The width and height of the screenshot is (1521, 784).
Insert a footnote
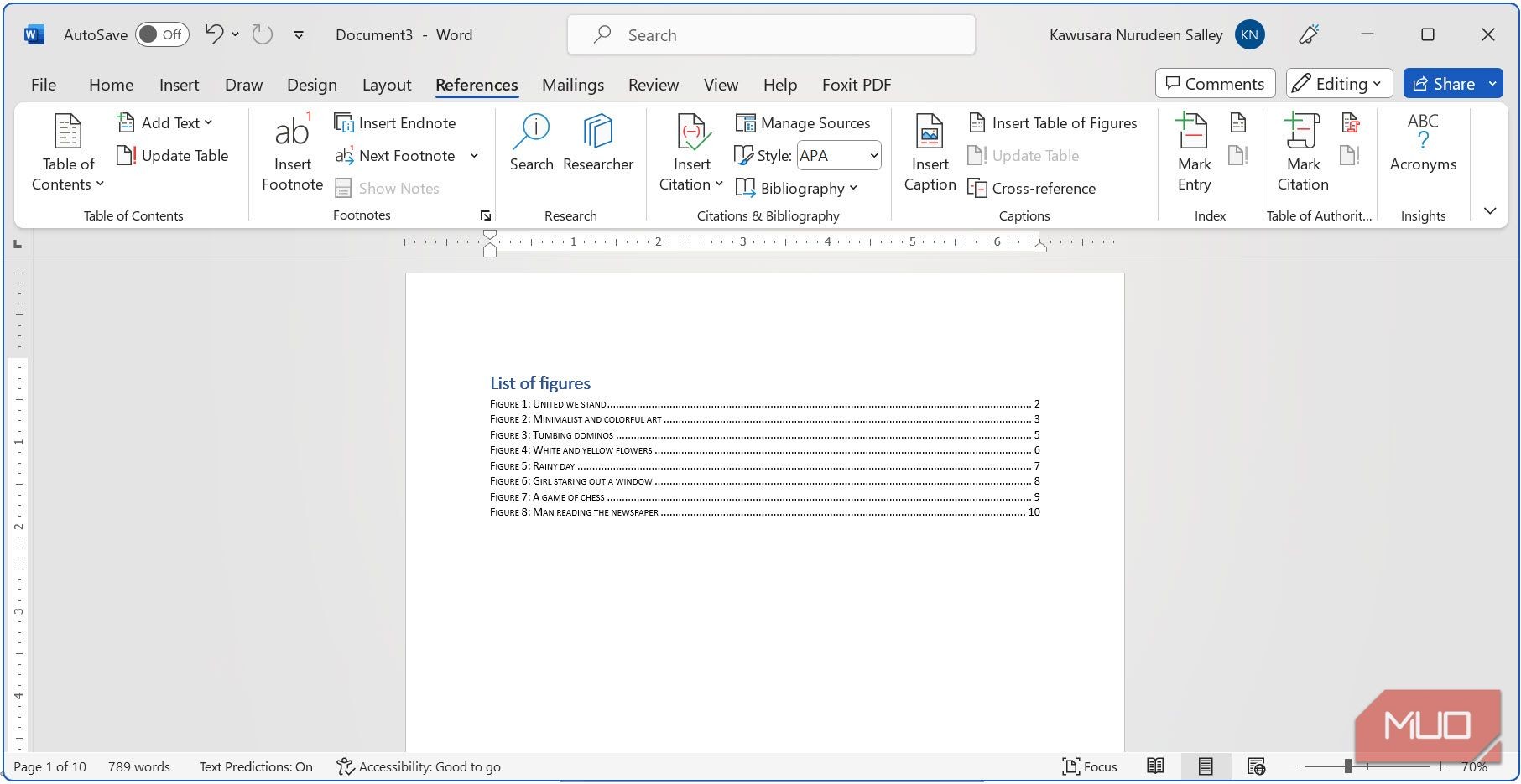tap(292, 152)
